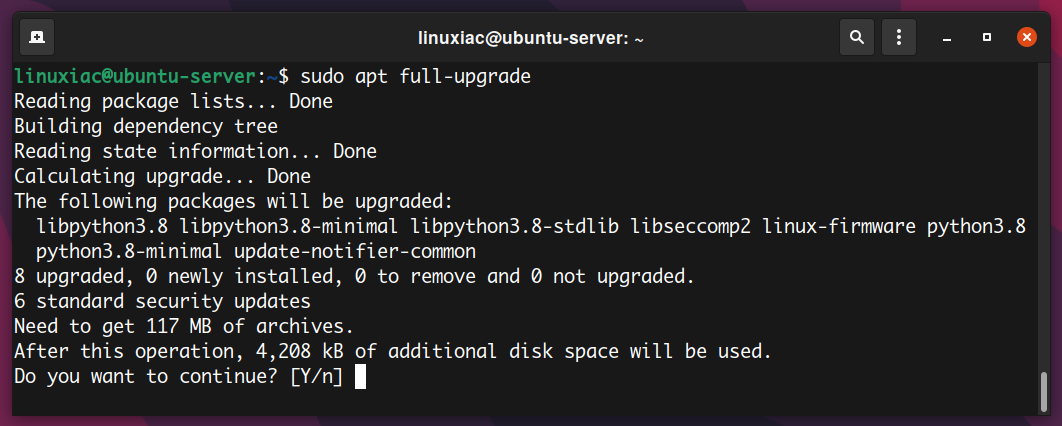Click the linux-firmware package name

(x=839, y=227)
